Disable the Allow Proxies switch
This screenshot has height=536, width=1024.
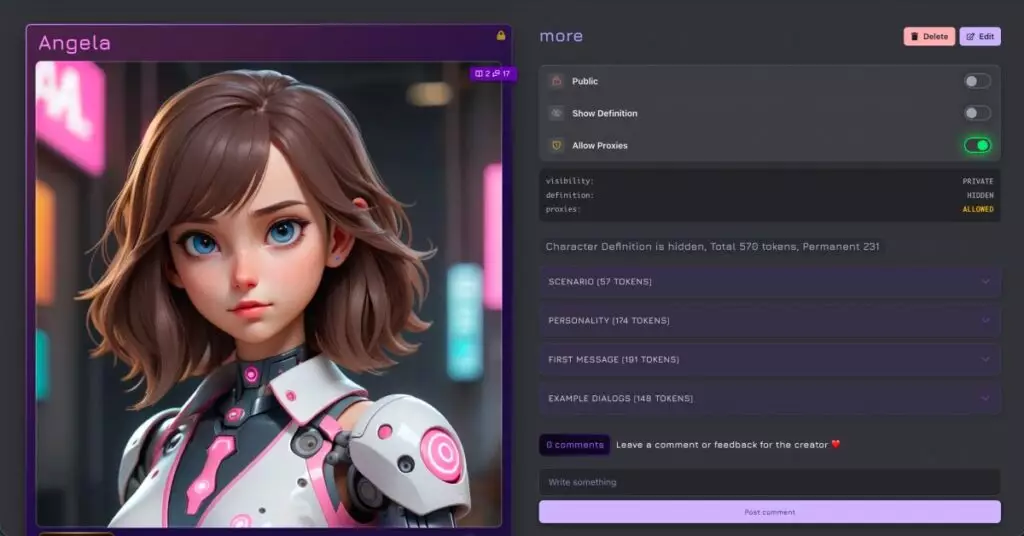(x=977, y=146)
